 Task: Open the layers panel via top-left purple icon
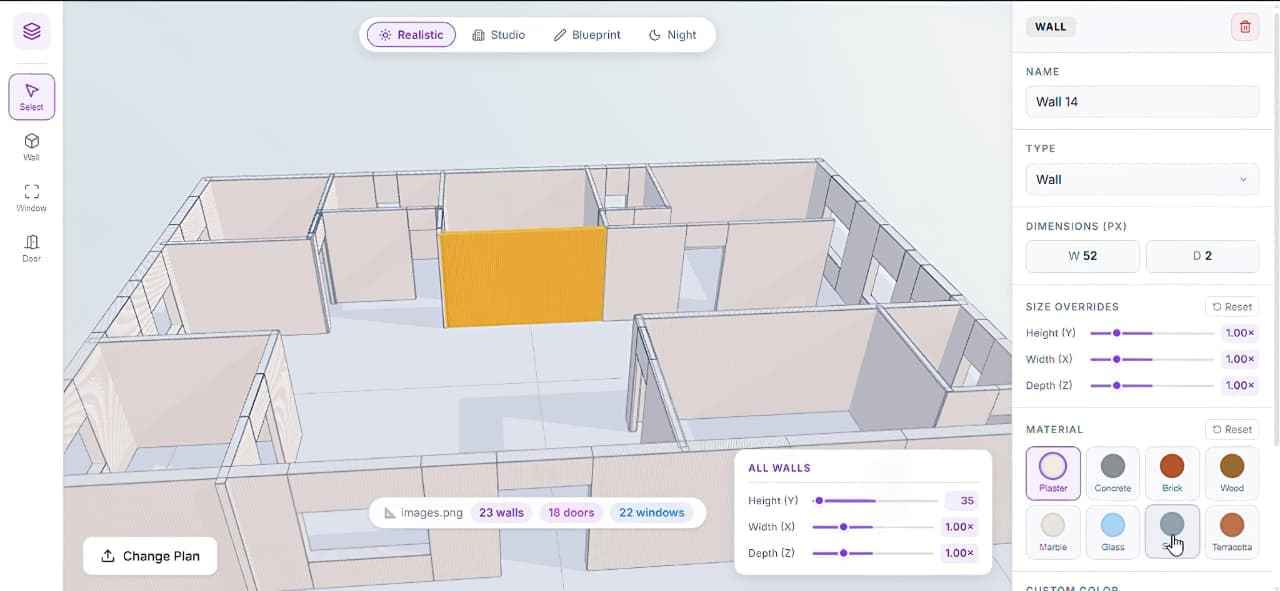pos(31,31)
